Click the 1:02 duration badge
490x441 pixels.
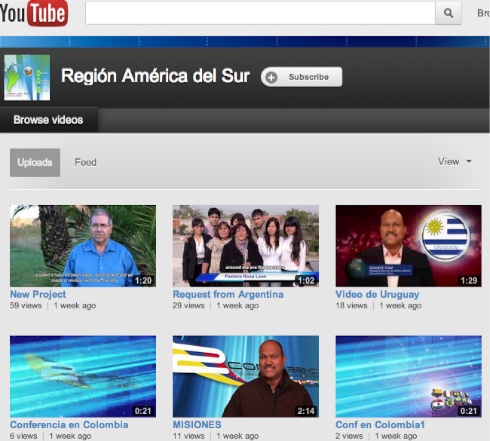tap(306, 281)
